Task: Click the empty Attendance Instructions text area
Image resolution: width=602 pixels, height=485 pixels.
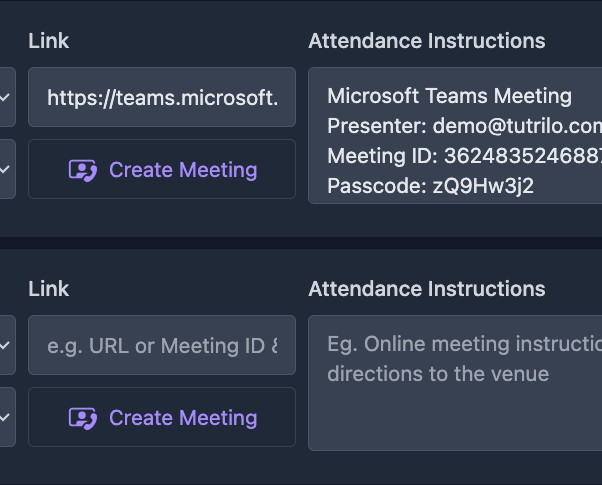Action: (455, 383)
